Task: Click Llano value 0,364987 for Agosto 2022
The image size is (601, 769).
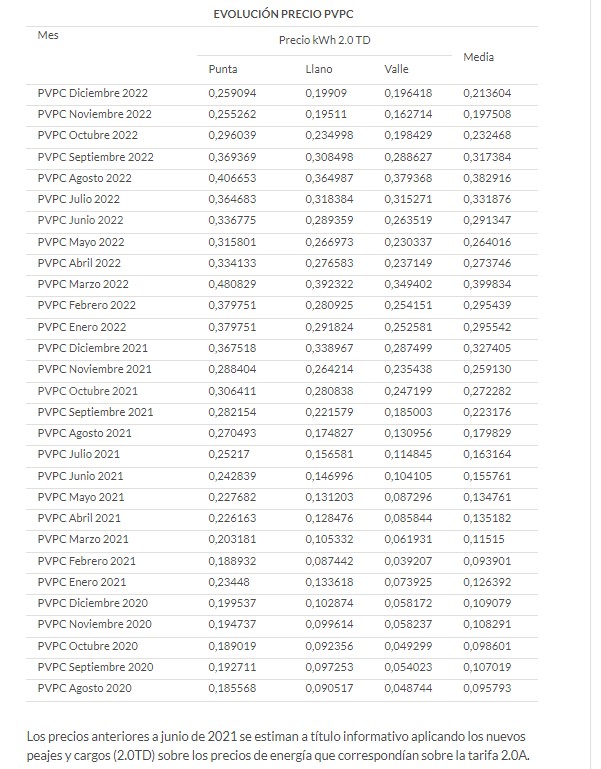Action: coord(329,178)
